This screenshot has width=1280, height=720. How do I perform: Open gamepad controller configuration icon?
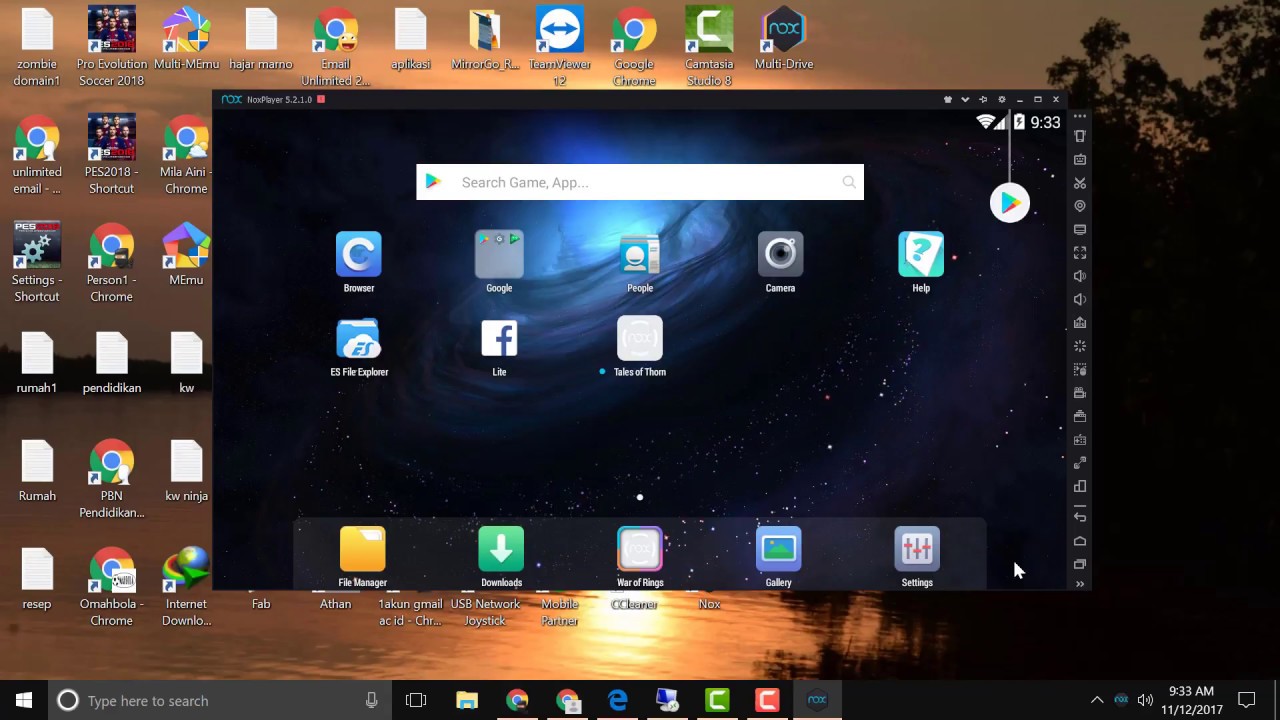coord(1080,440)
